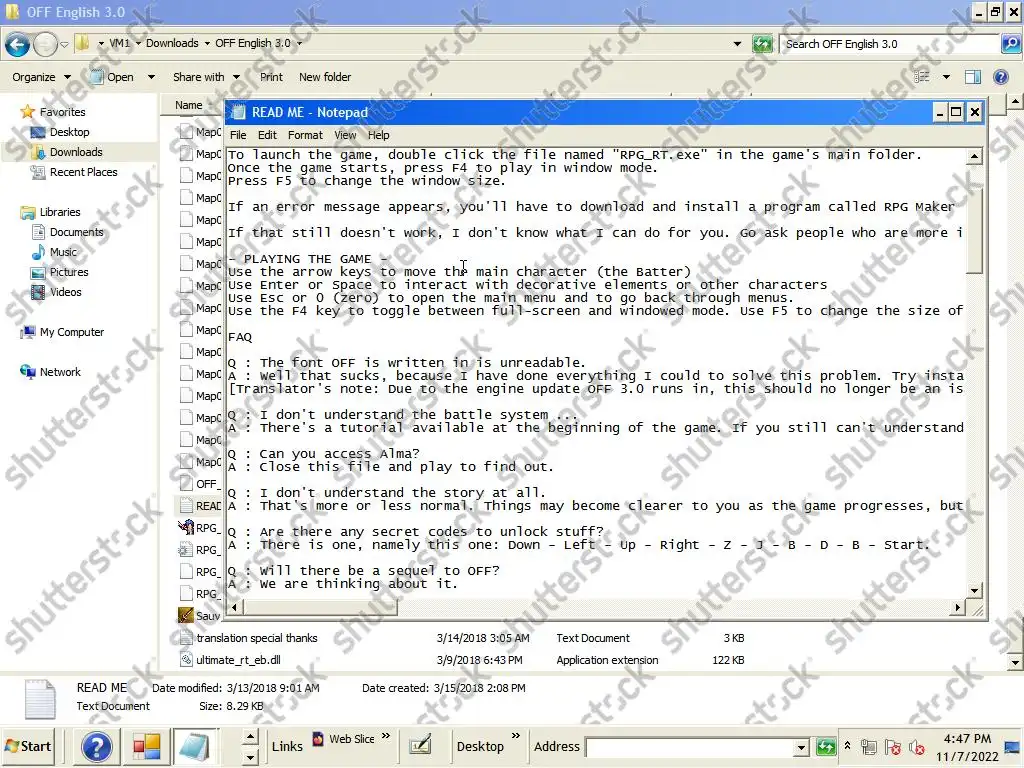
Task: Click the search magnifier icon
Action: click(1010, 44)
